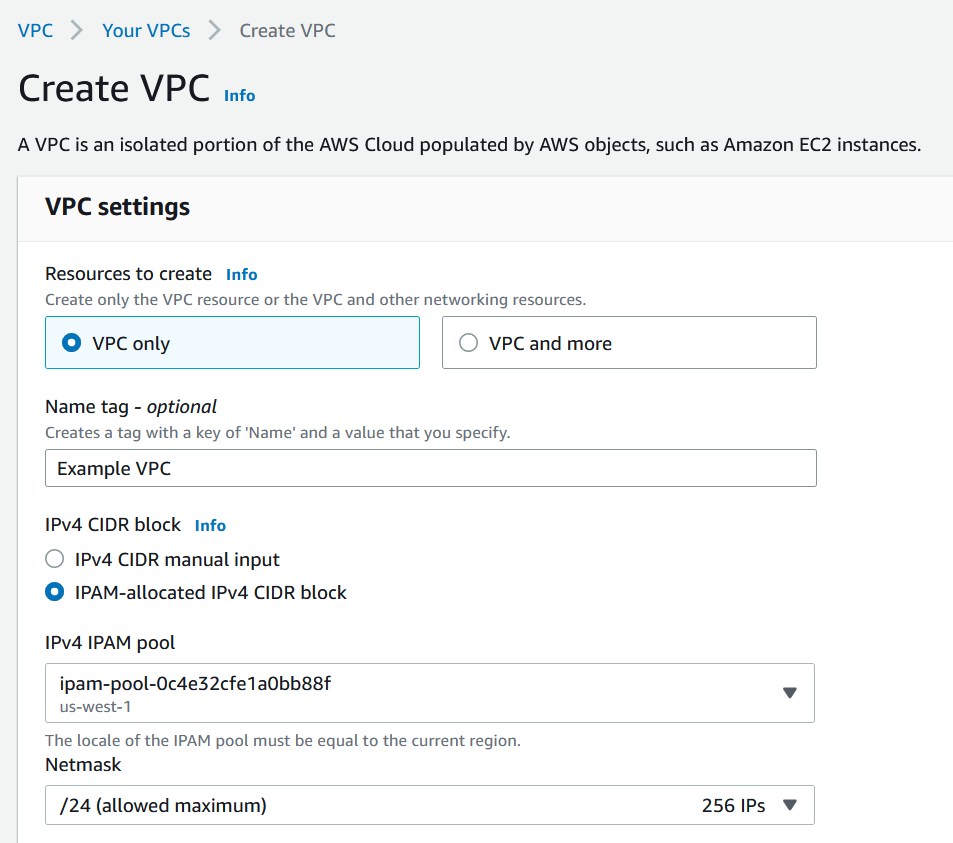Click the Info link beside Create VPC heading
Image resolution: width=953 pixels, height=843 pixels.
point(239,96)
